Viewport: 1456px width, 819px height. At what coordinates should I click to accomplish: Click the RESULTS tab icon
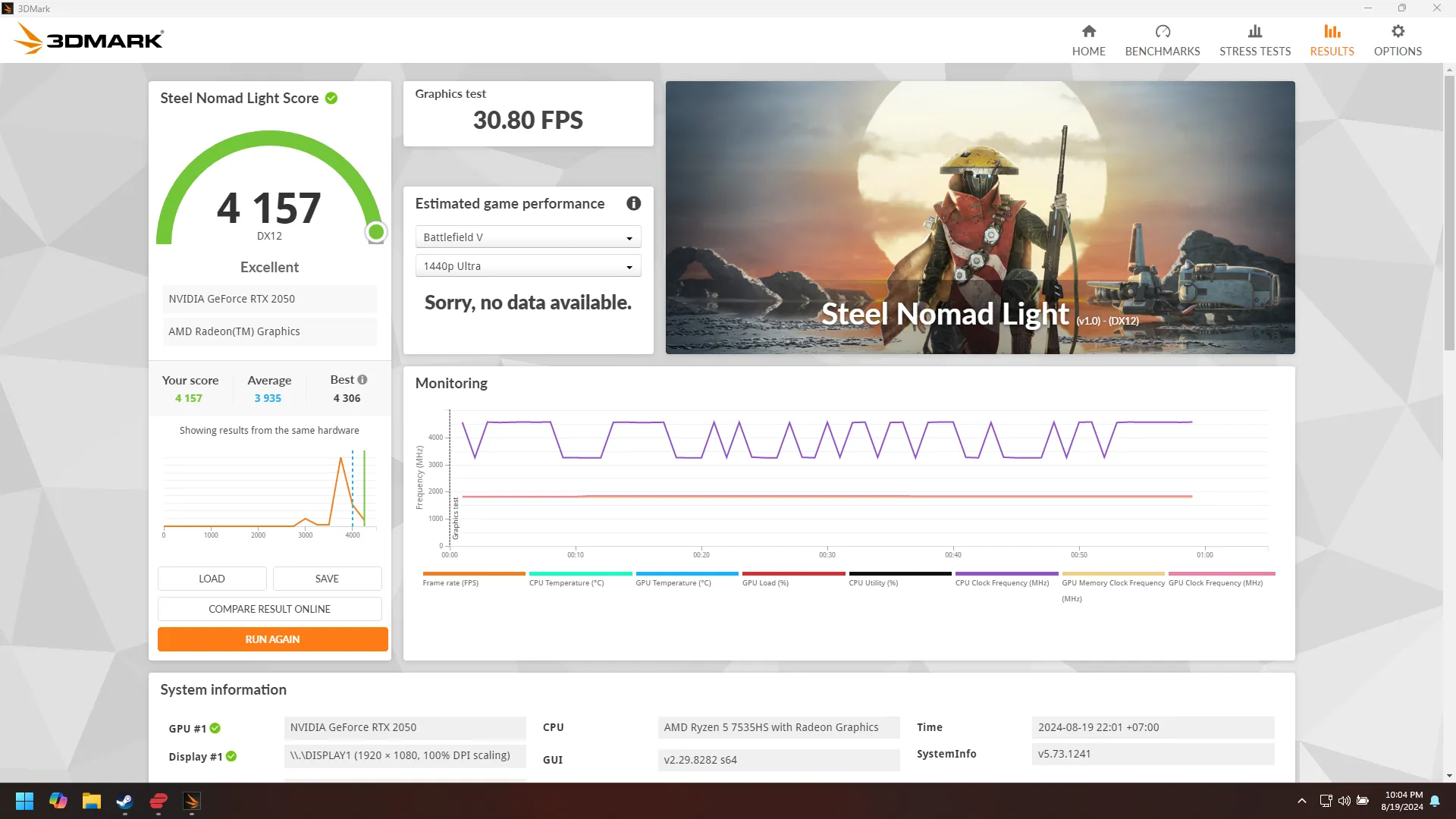tap(1331, 31)
